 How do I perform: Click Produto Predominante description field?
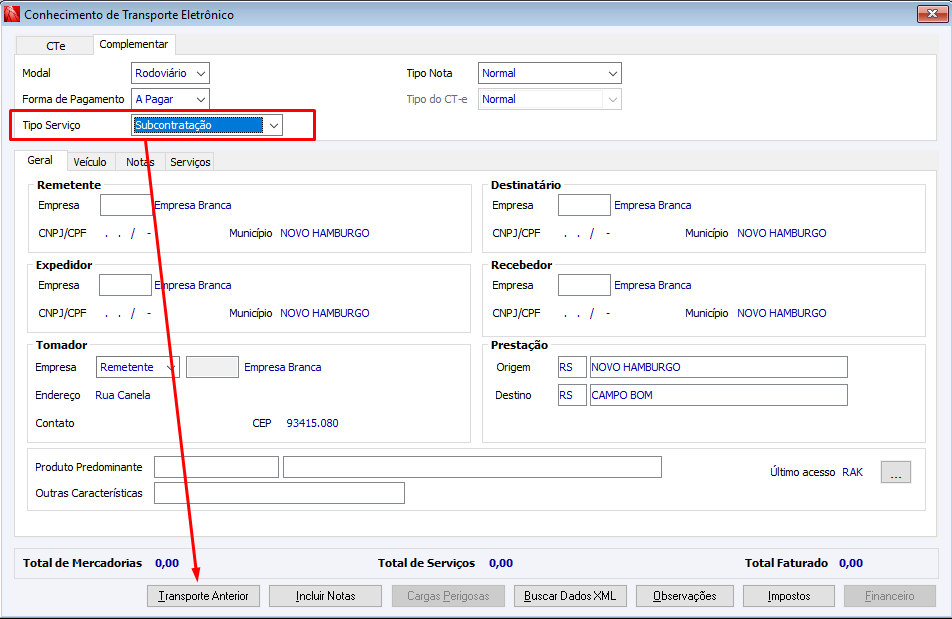click(472, 467)
